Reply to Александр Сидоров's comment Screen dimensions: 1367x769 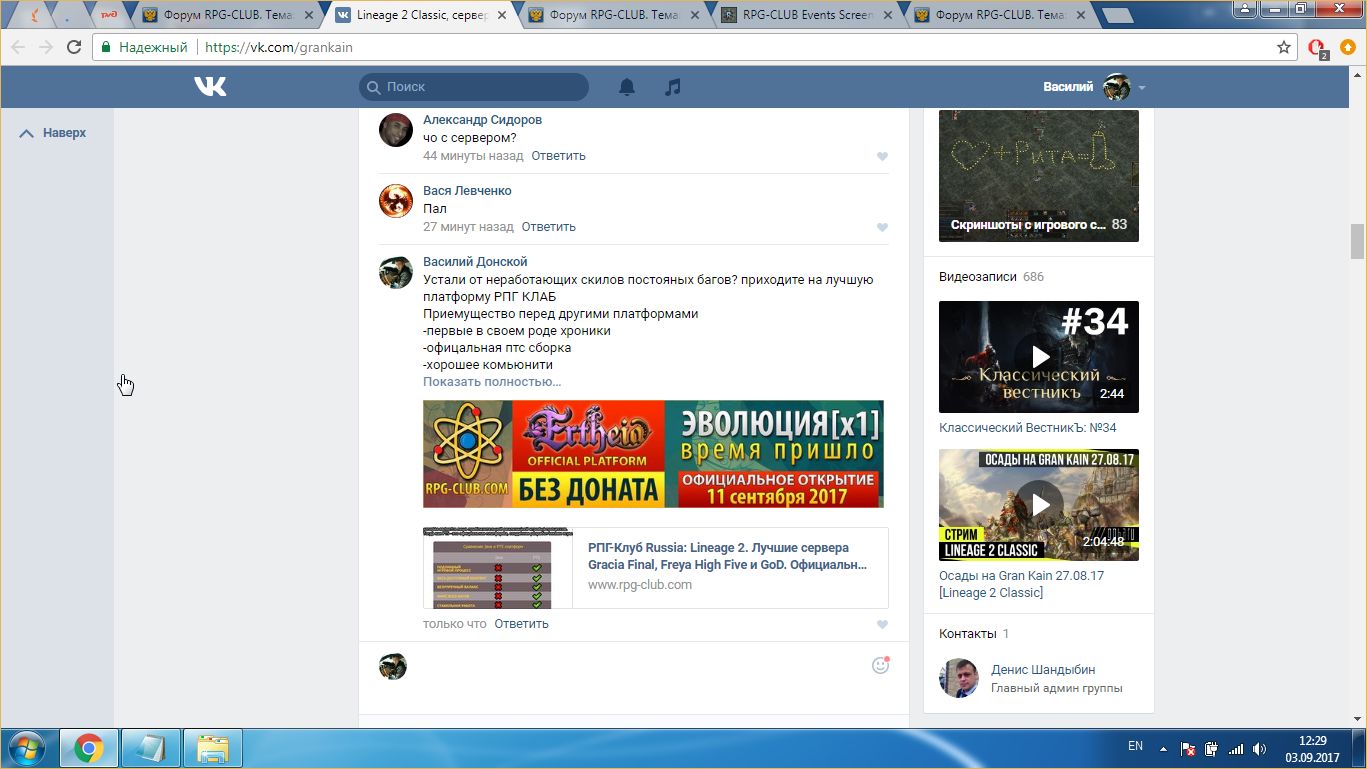(558, 156)
